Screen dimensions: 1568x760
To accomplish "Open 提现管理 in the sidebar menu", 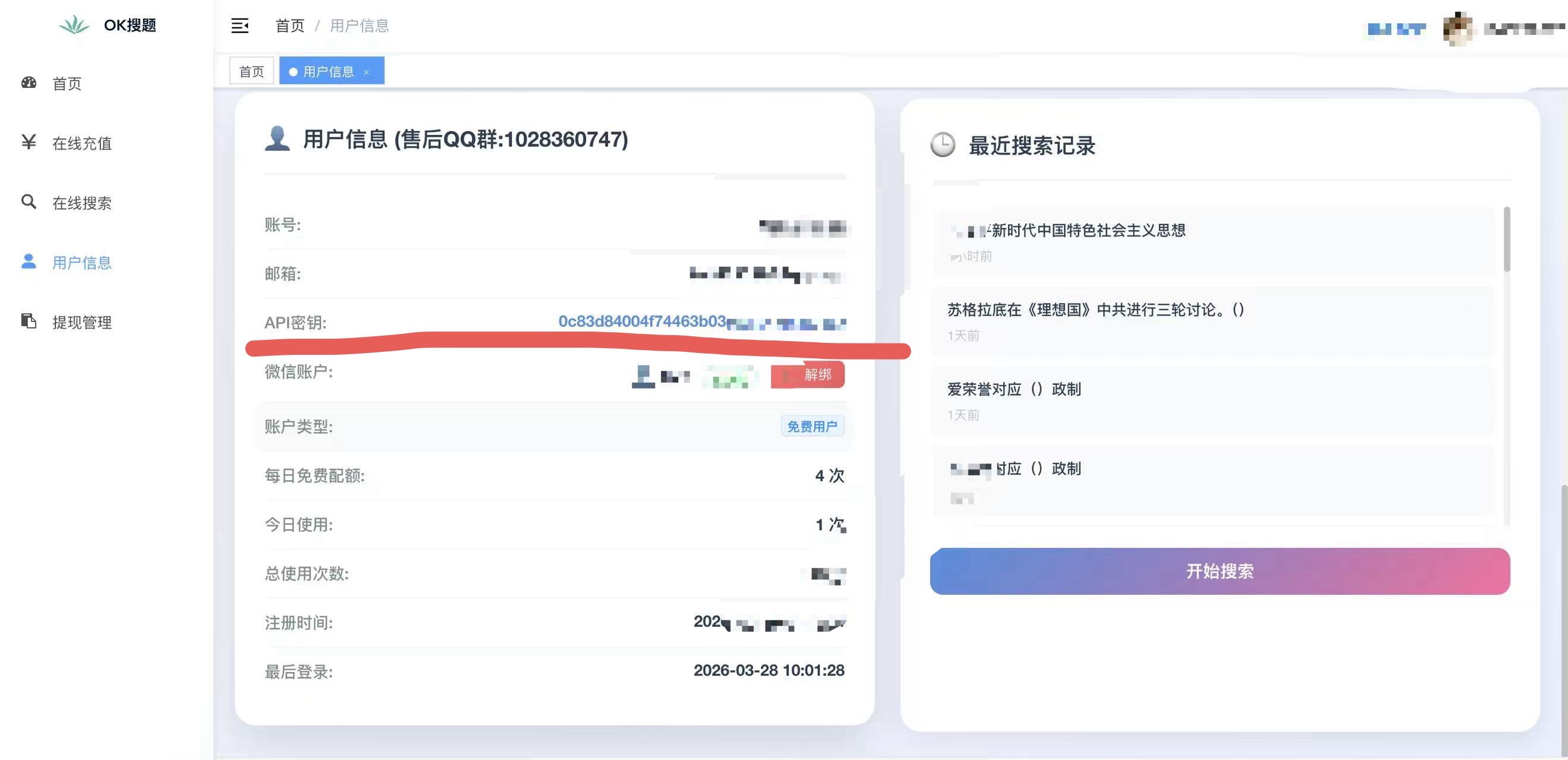I will pyautogui.click(x=81, y=322).
